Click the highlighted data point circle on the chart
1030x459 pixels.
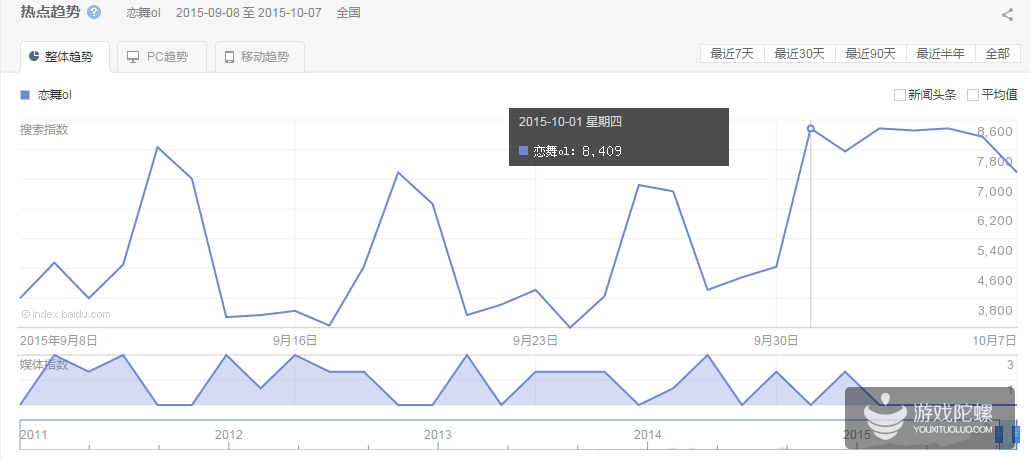[810, 128]
